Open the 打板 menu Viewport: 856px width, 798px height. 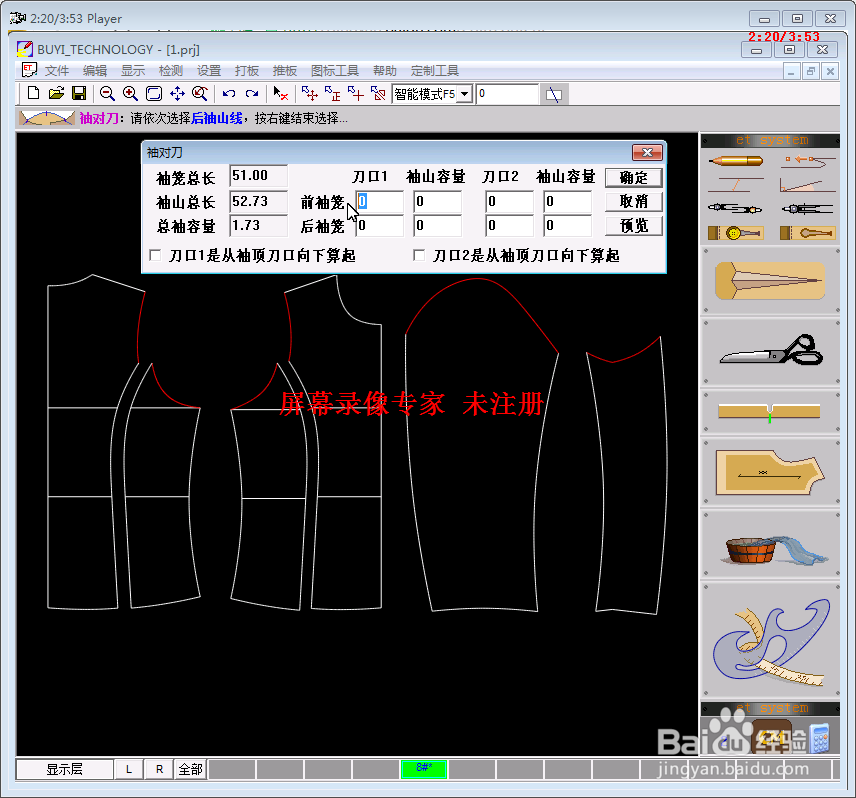click(x=247, y=71)
